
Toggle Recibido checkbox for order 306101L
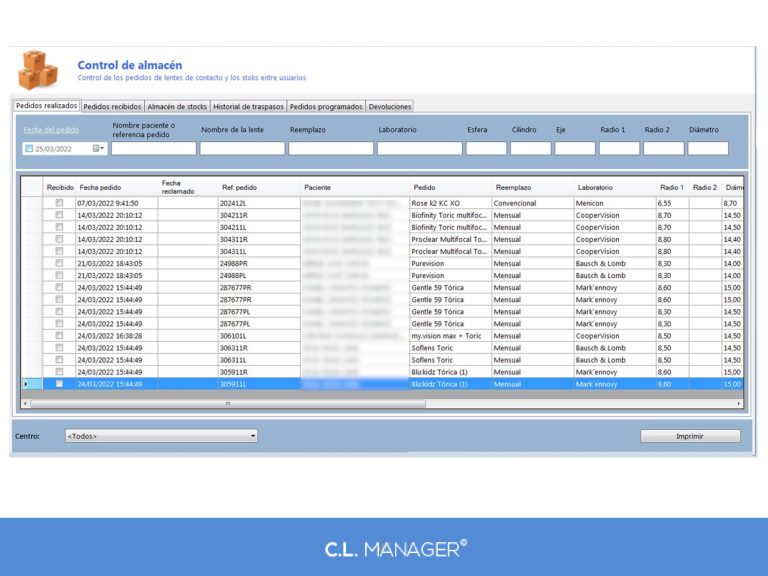click(x=59, y=336)
